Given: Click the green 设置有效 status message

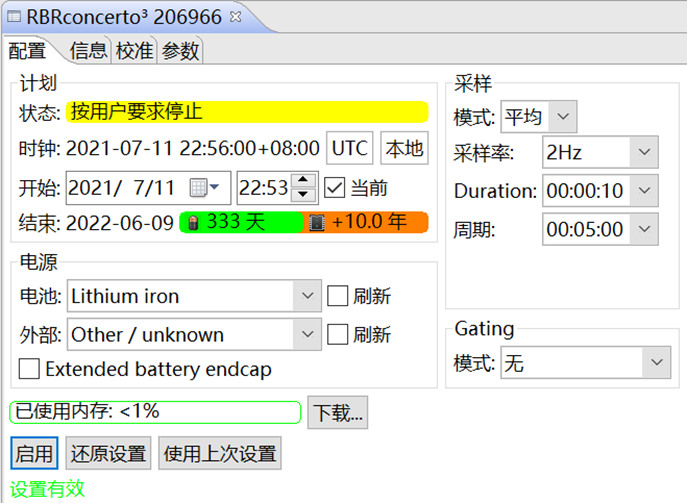Looking at the screenshot, I should [x=47, y=489].
